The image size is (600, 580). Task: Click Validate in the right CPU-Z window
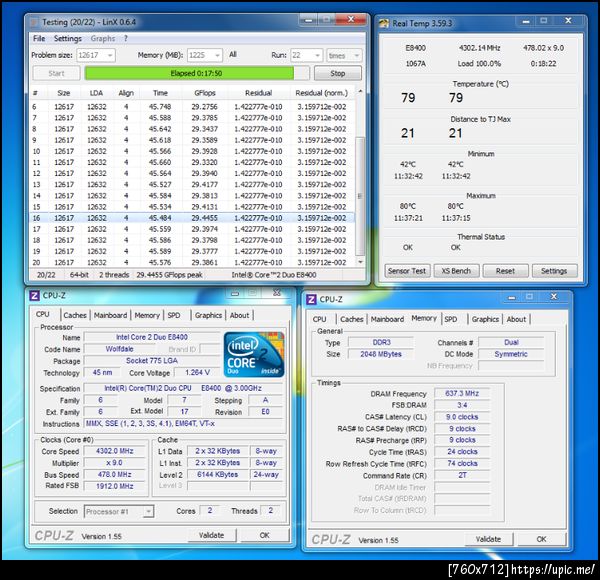[488, 539]
